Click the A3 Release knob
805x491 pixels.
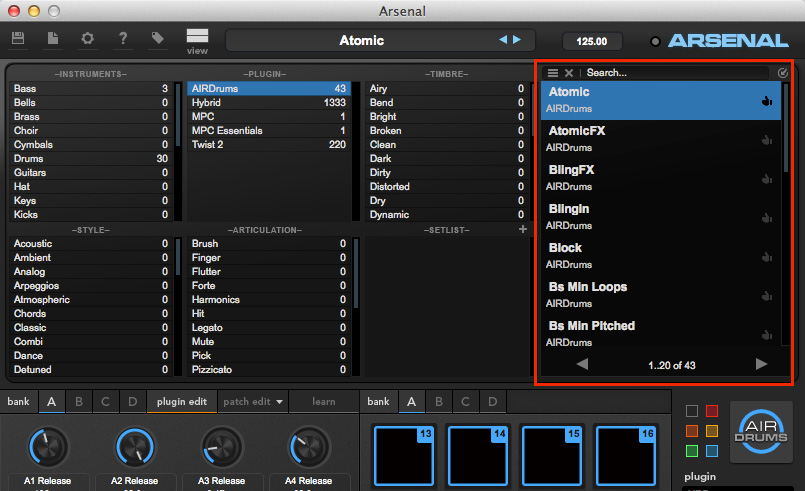[221, 447]
